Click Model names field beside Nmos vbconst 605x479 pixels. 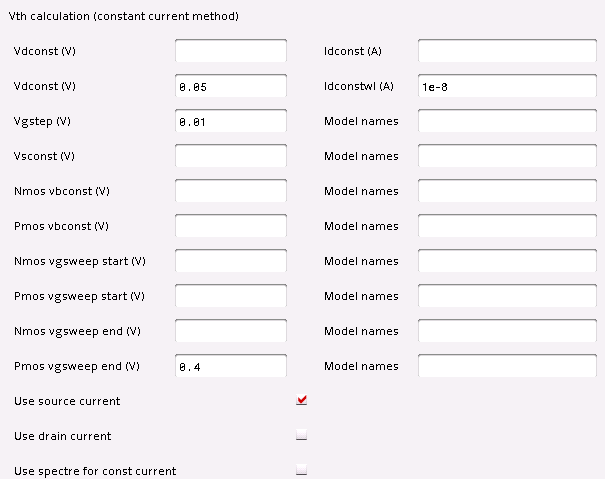pos(507,191)
